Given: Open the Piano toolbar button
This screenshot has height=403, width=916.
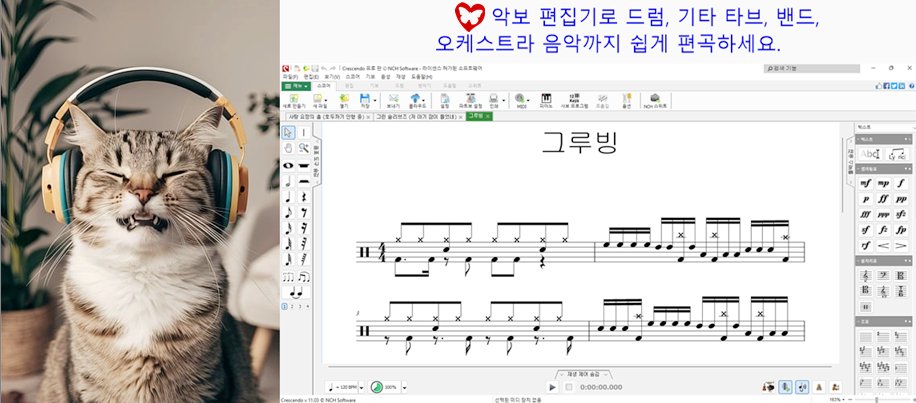Looking at the screenshot, I should (x=546, y=101).
